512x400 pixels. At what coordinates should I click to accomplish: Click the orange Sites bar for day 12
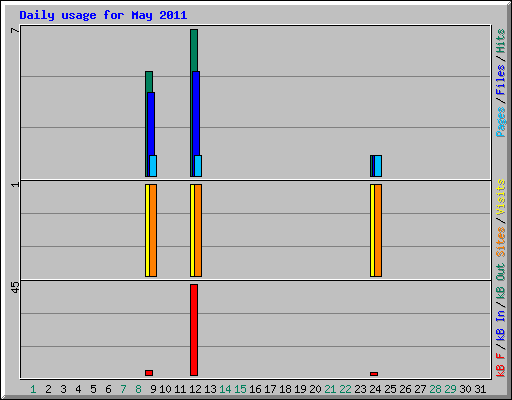198,230
